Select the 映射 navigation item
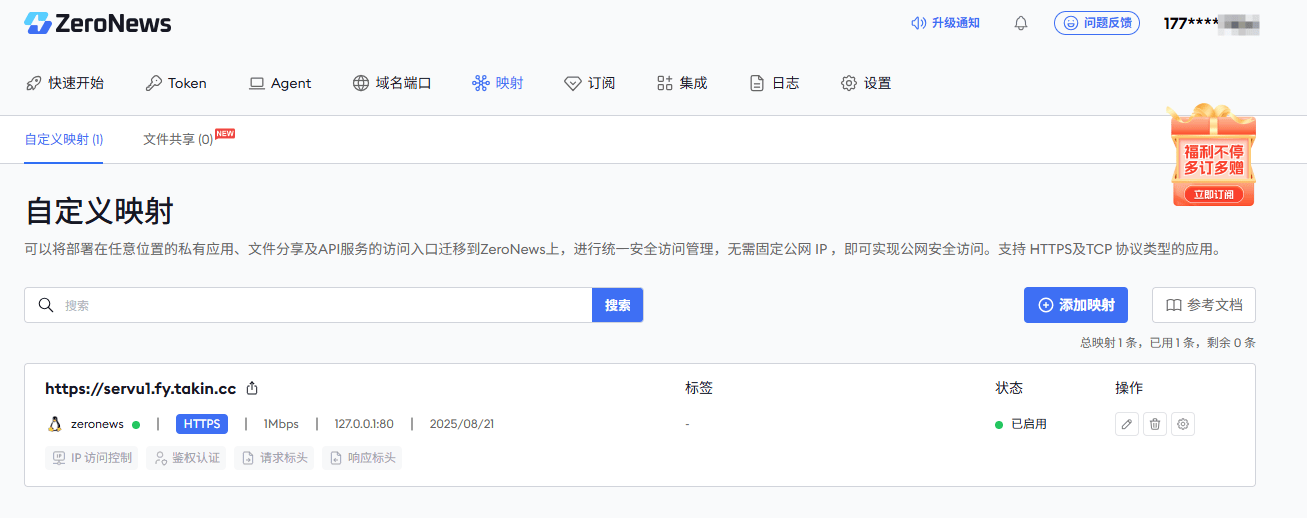The height and width of the screenshot is (518, 1307). tap(497, 83)
